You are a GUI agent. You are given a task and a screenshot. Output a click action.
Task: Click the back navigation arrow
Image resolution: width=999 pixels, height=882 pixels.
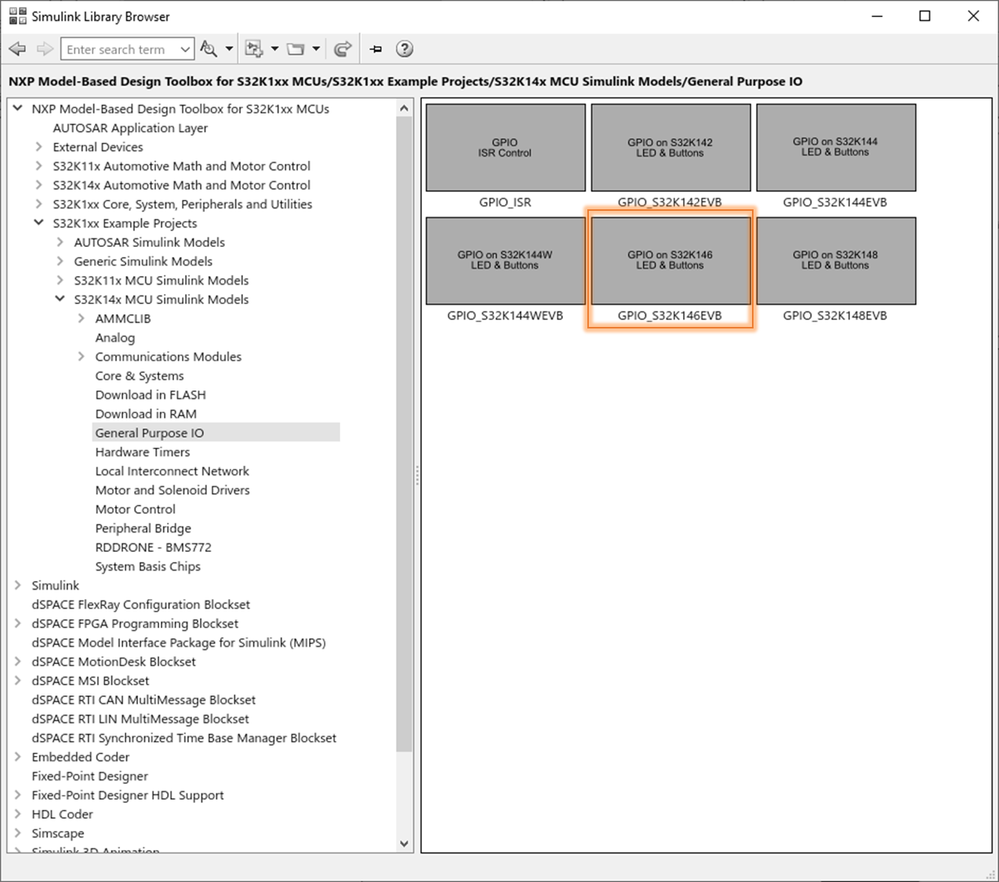[x=18, y=49]
